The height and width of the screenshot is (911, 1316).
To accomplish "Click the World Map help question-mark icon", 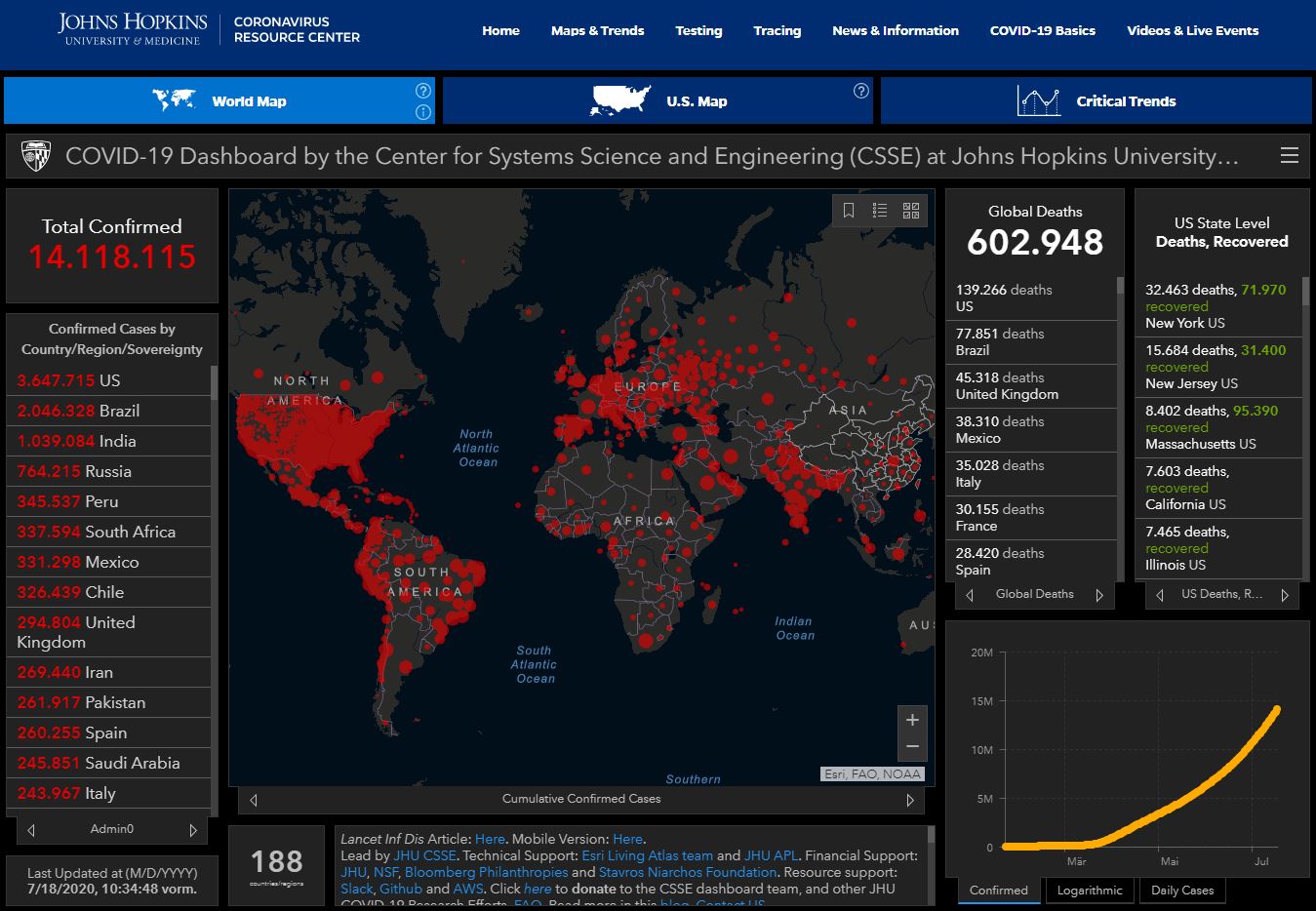I will [423, 91].
